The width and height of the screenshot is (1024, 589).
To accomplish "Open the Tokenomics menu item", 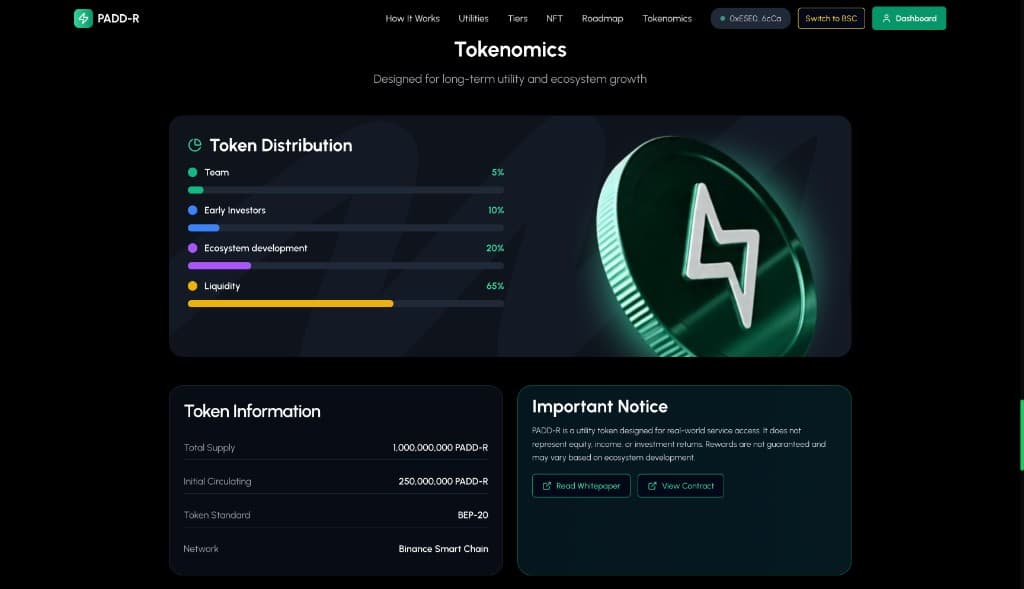I will point(668,18).
